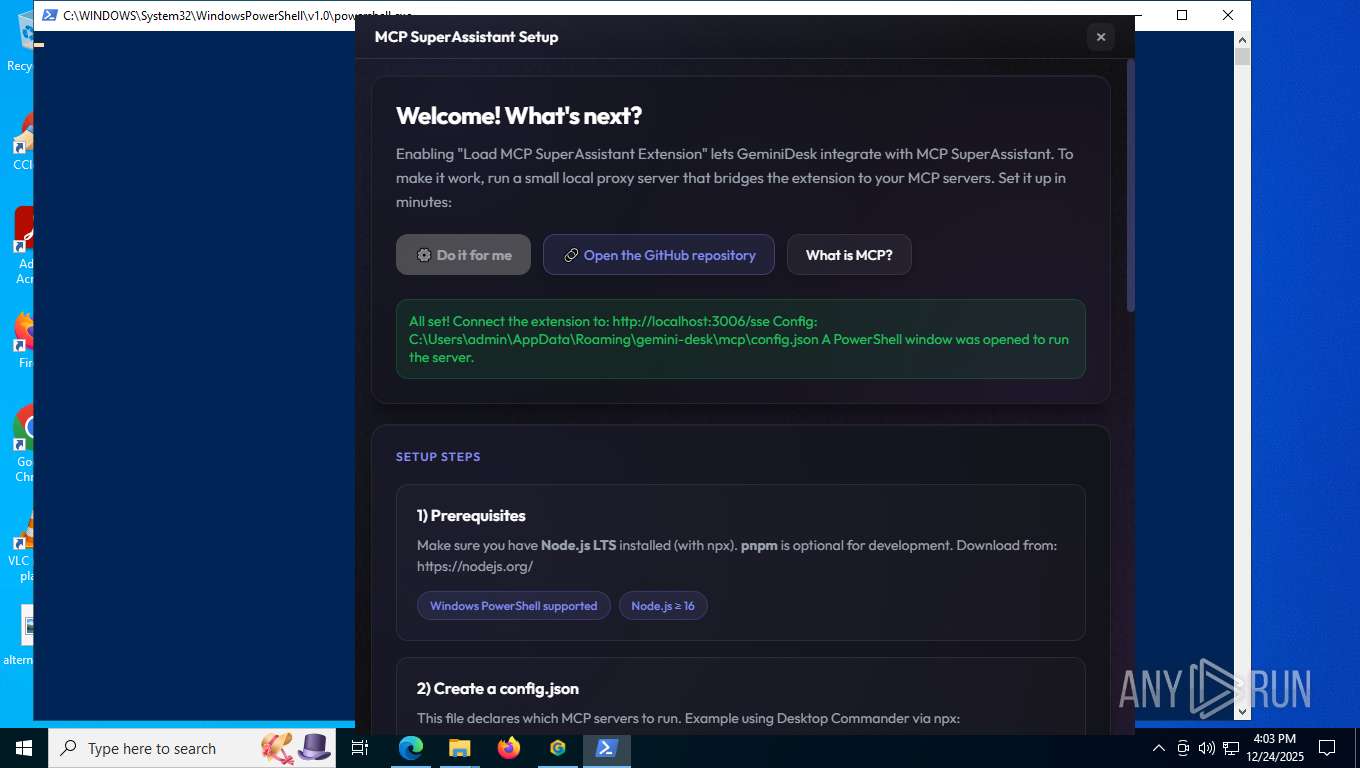Click the setup dialog's vertical scrollbar thumb
Screen dimensions: 1360x768
click(x=1131, y=185)
